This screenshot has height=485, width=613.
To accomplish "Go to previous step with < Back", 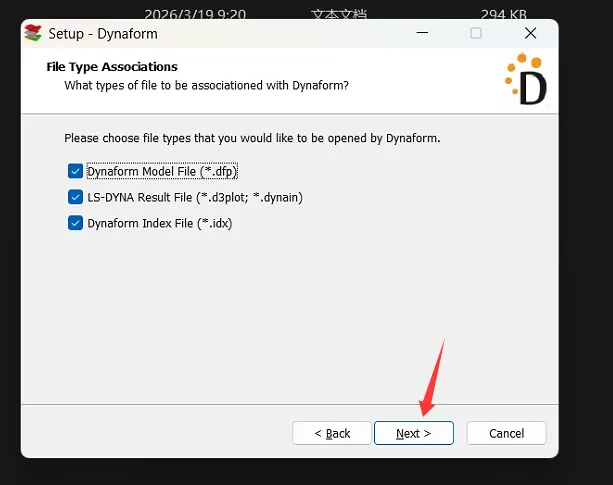I will (x=332, y=433).
